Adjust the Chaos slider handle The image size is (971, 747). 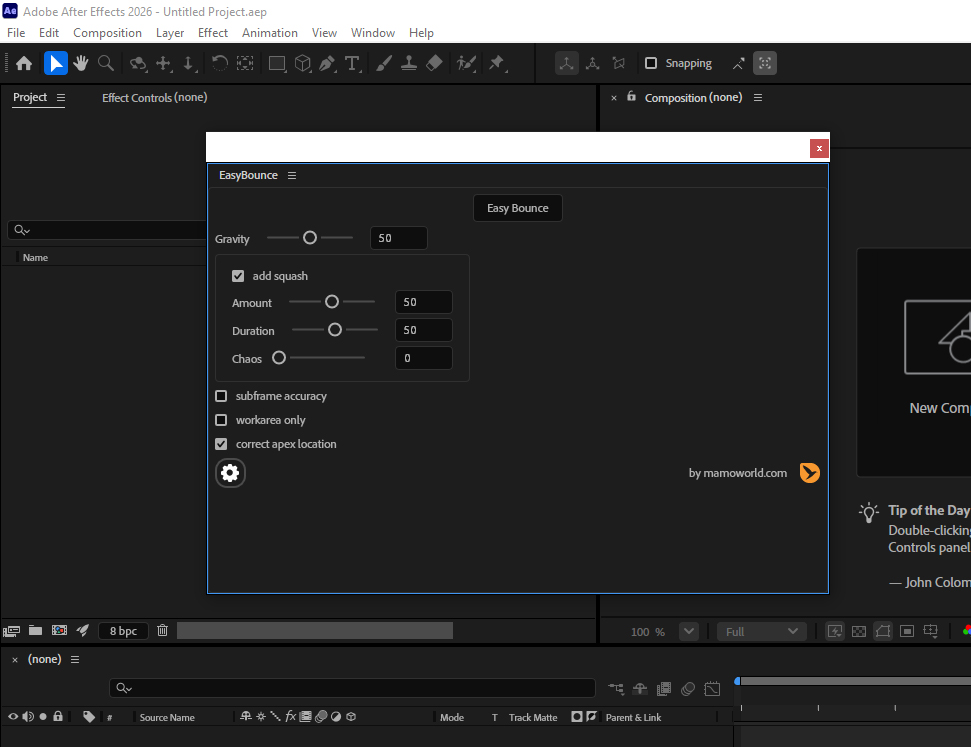point(279,357)
